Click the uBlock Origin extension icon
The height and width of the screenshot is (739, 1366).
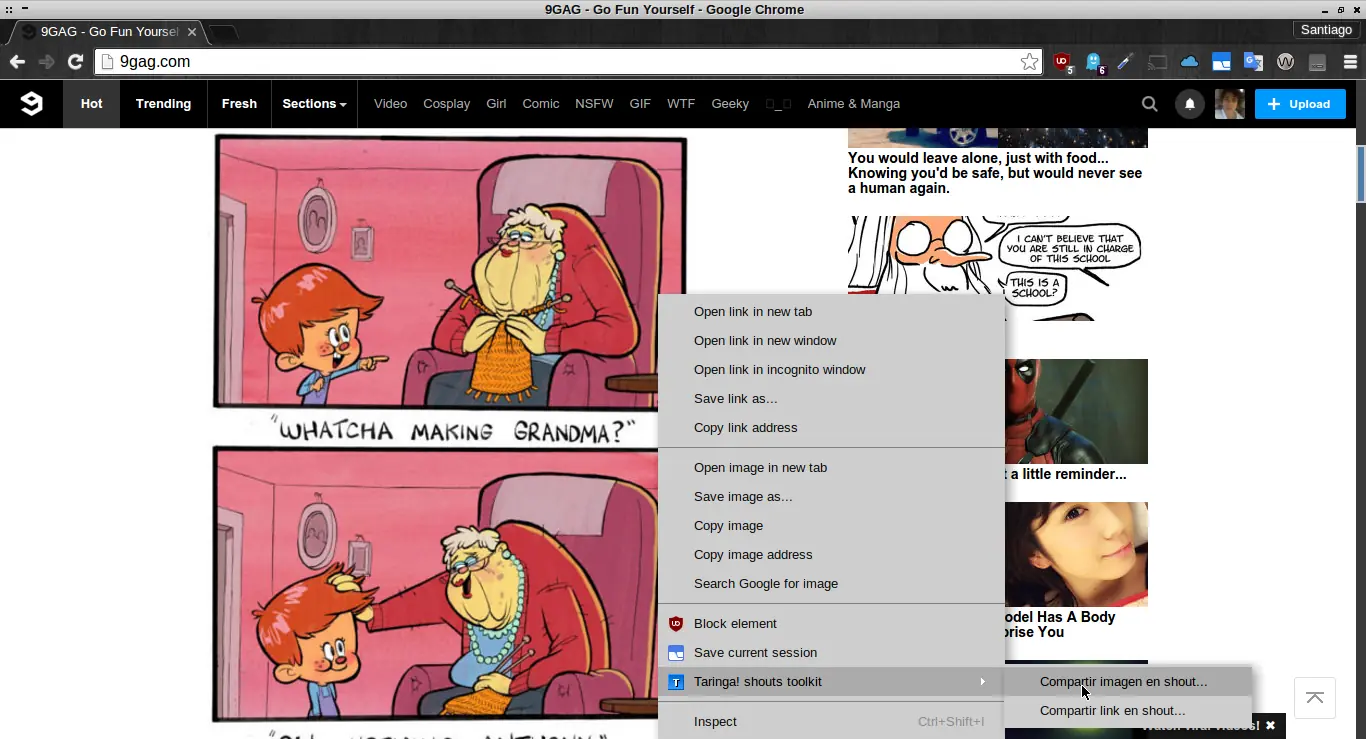(1062, 62)
